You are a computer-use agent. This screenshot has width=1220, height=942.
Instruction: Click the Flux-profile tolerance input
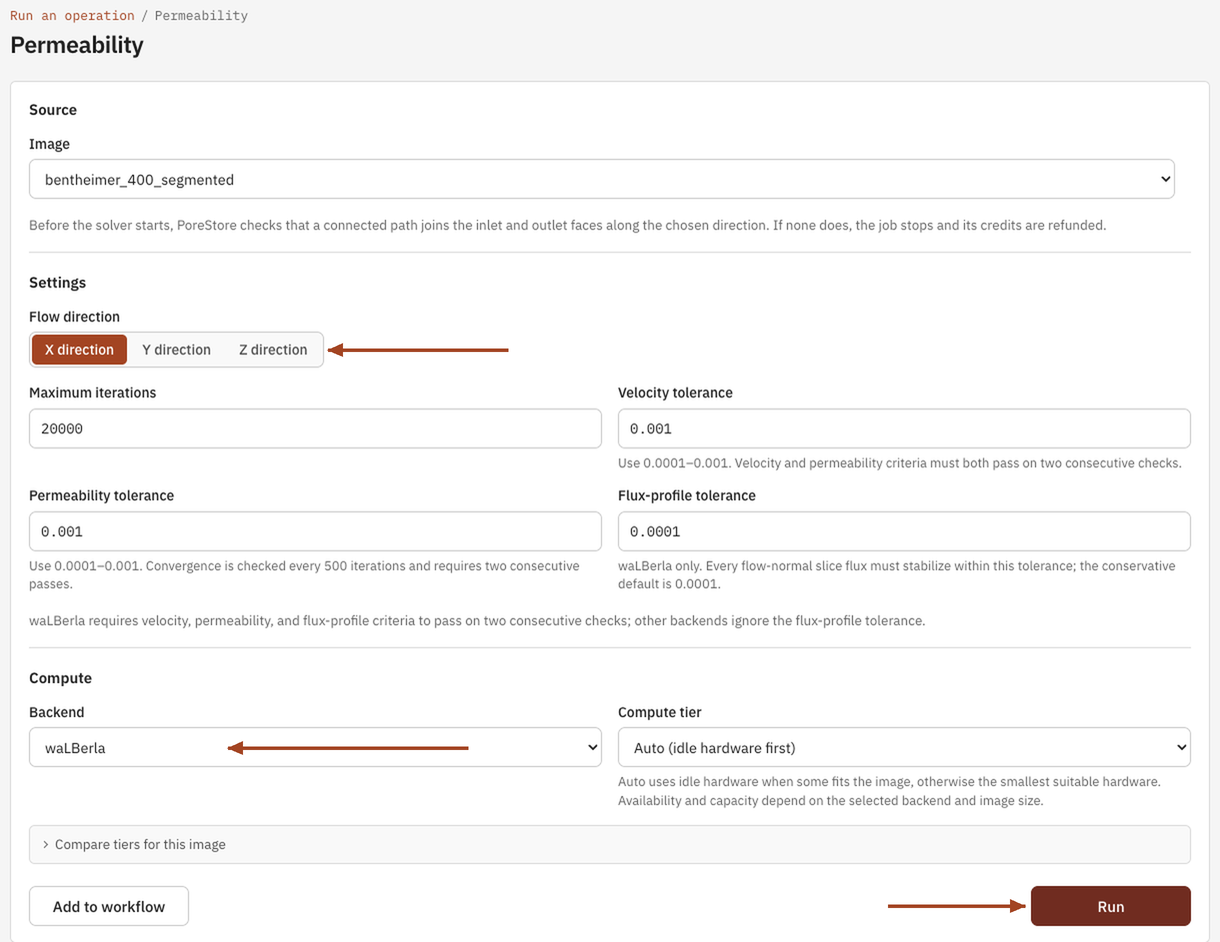(x=904, y=531)
